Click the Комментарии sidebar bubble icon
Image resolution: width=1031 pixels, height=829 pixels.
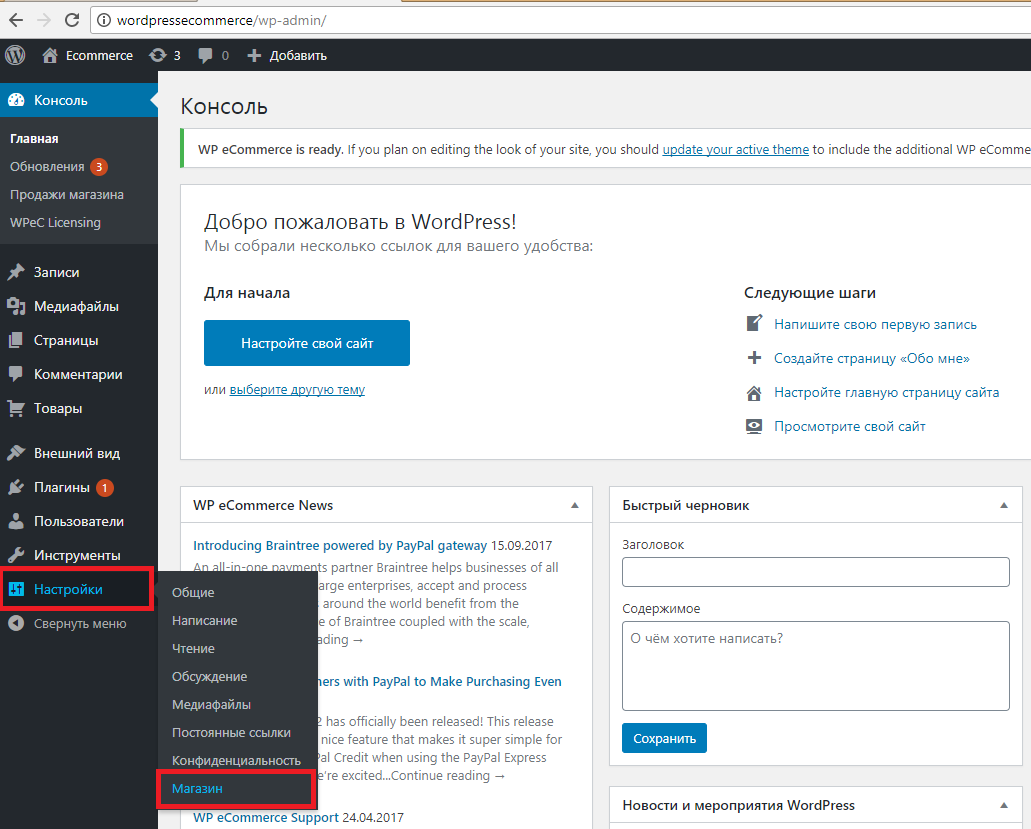(16, 375)
